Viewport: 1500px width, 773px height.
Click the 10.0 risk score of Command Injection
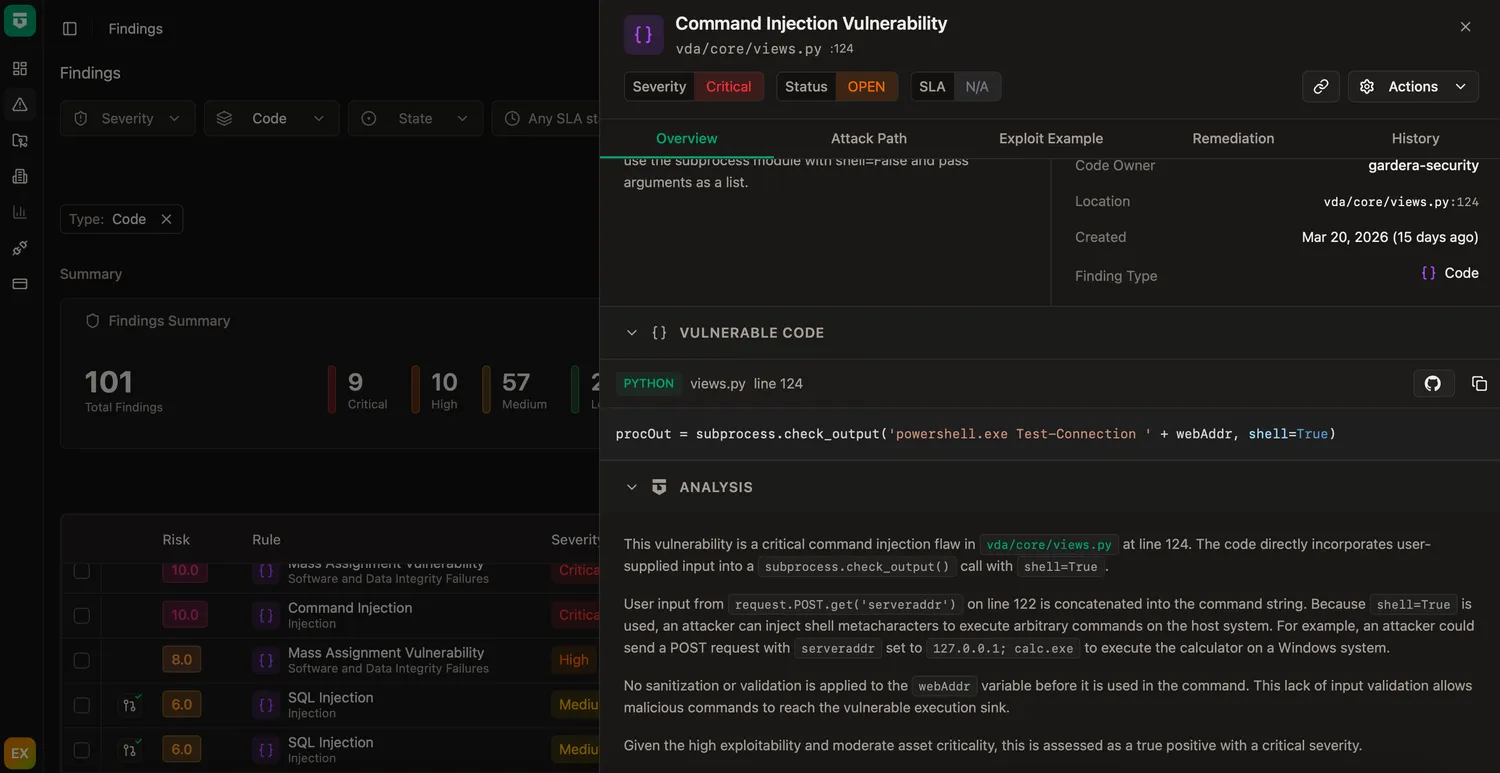[185, 616]
